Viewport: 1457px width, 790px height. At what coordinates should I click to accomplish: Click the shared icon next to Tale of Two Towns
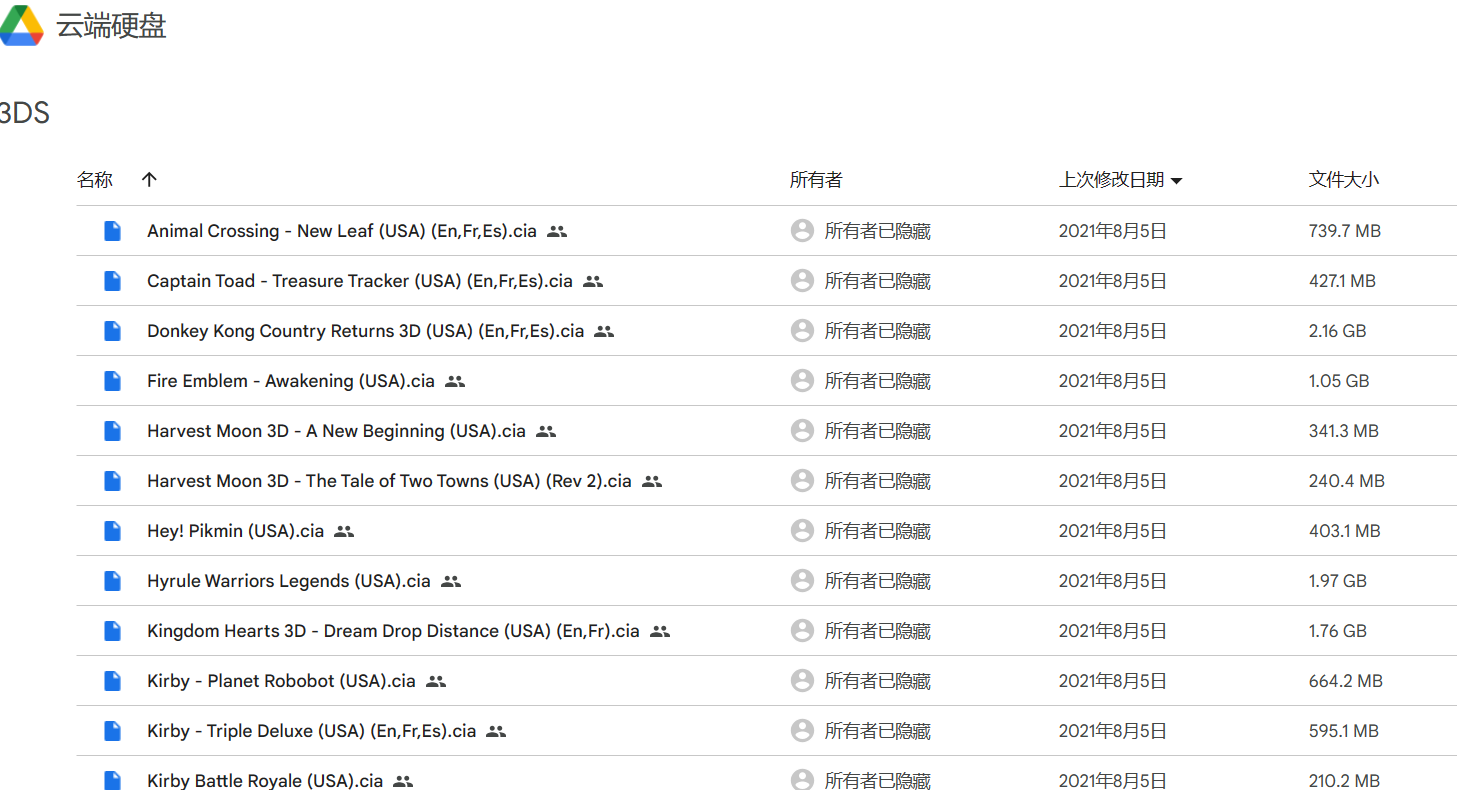tap(652, 481)
